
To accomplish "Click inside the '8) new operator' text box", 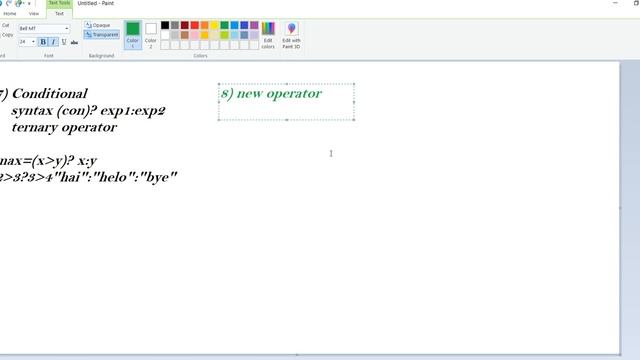I will [286, 102].
